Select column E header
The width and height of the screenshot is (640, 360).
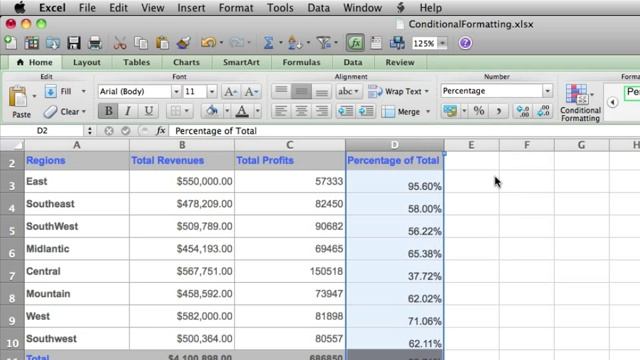[x=471, y=145]
